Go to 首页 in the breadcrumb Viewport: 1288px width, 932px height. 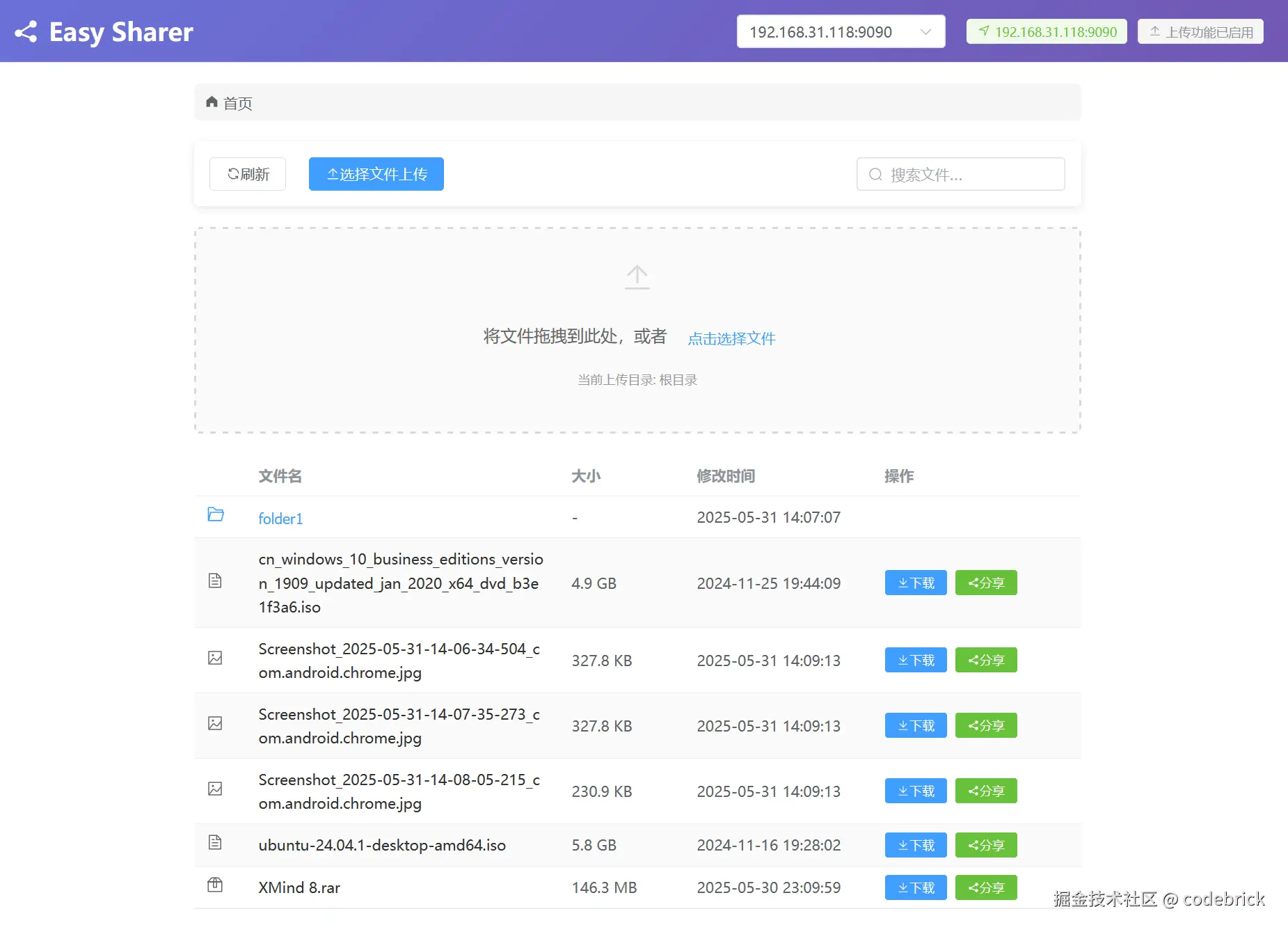coord(238,103)
